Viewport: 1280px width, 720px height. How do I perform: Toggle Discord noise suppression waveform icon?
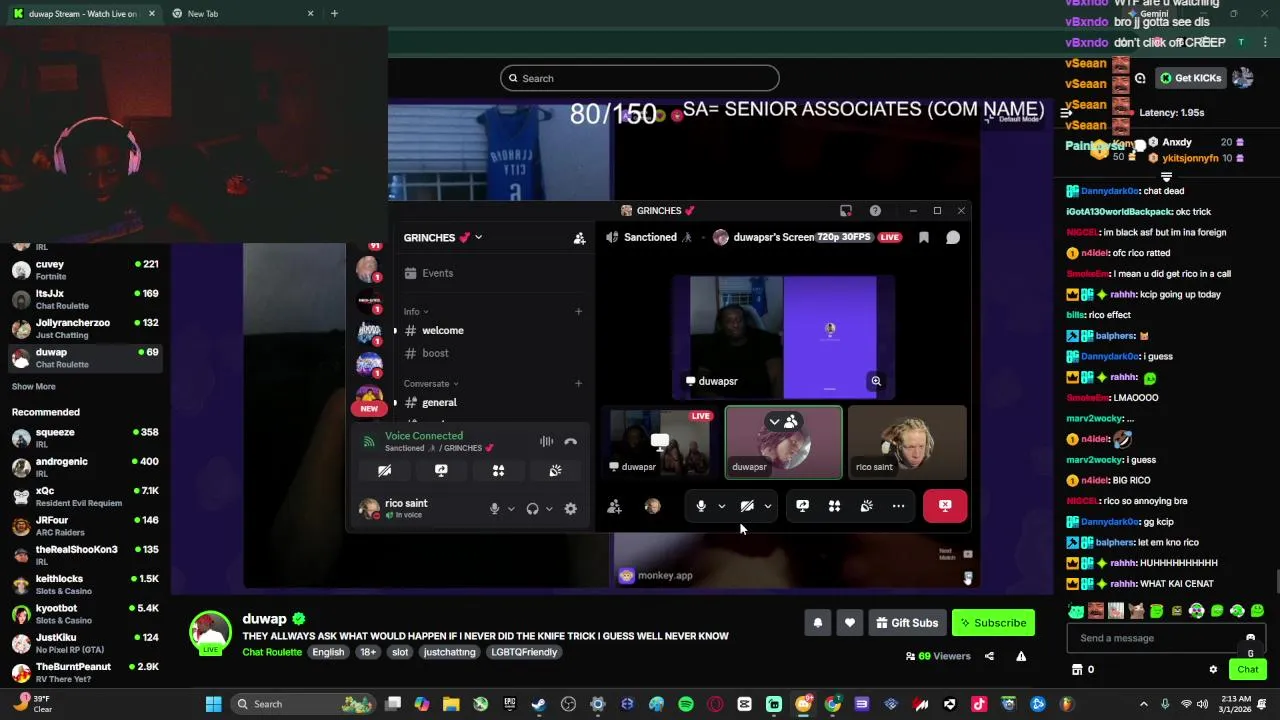point(546,441)
